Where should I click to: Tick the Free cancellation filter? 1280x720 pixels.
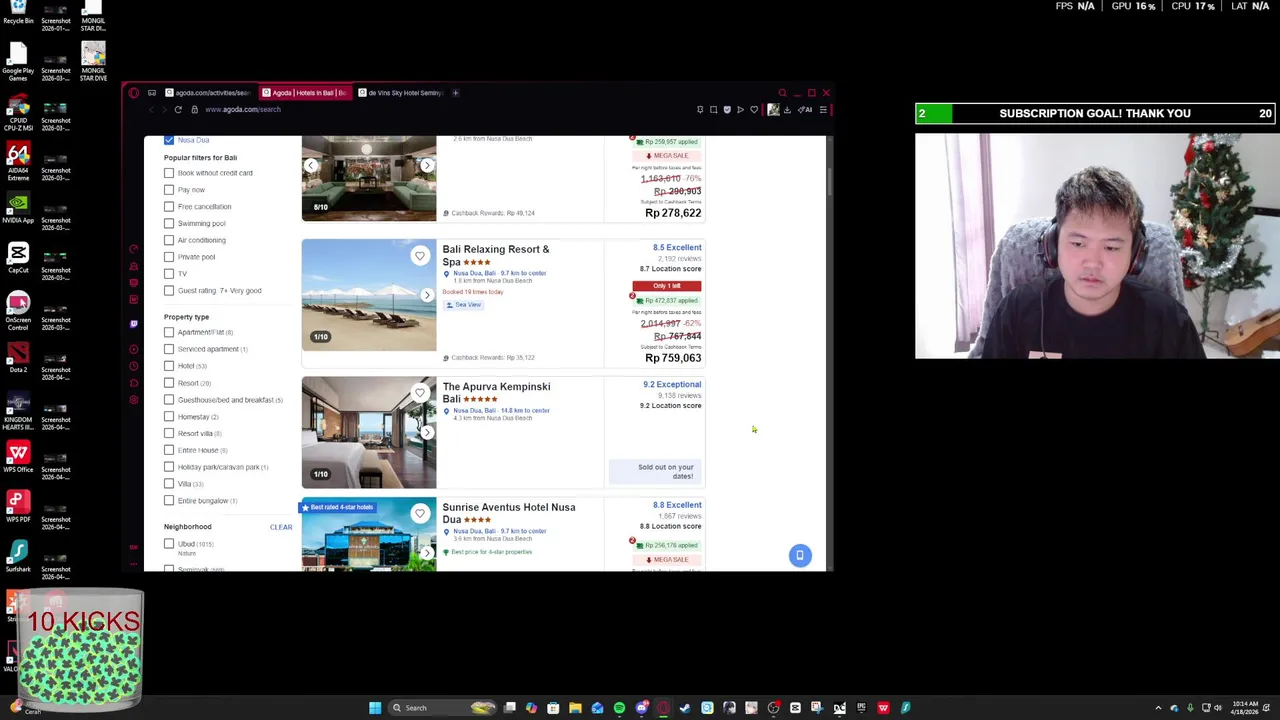(x=169, y=207)
